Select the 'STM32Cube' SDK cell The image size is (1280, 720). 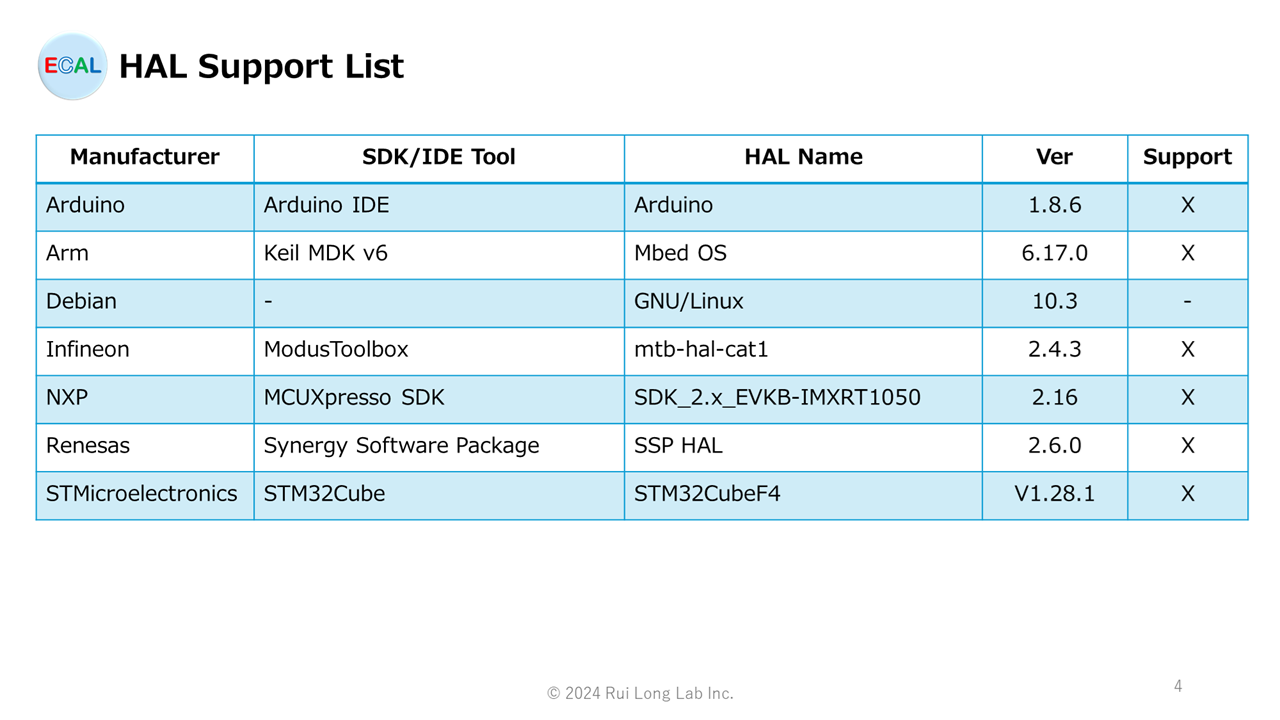(439, 494)
